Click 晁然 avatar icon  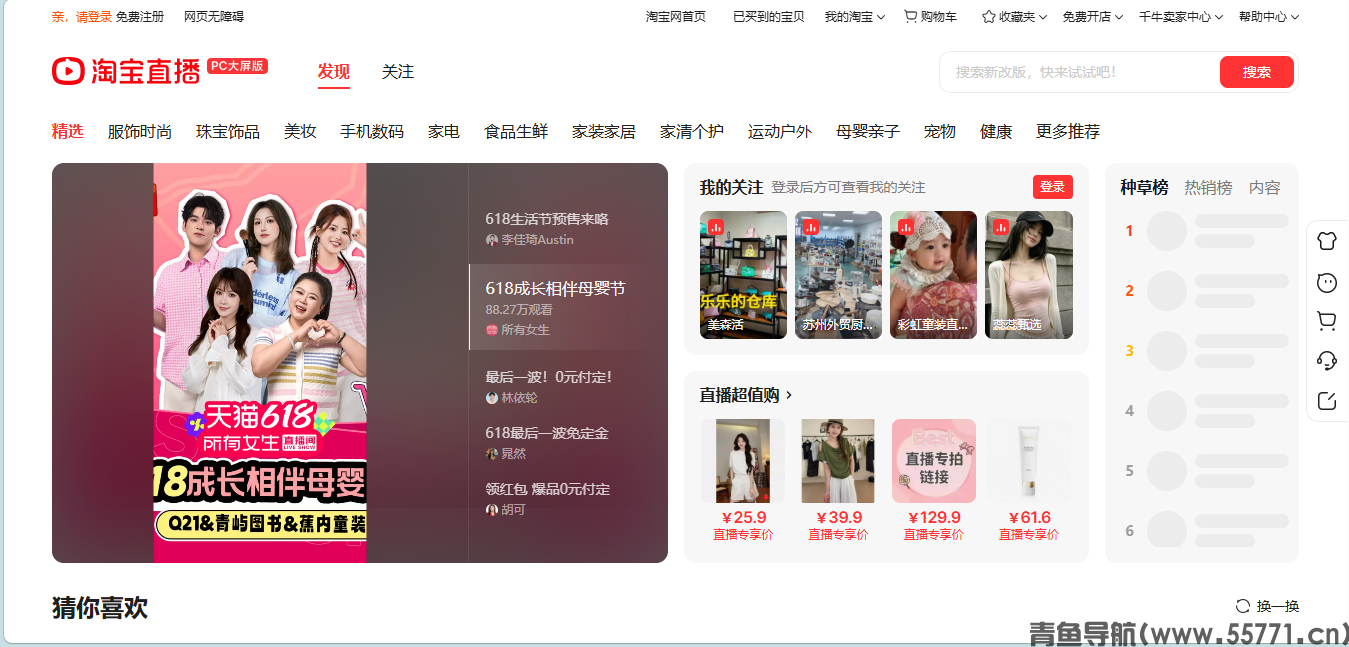pyautogui.click(x=491, y=454)
